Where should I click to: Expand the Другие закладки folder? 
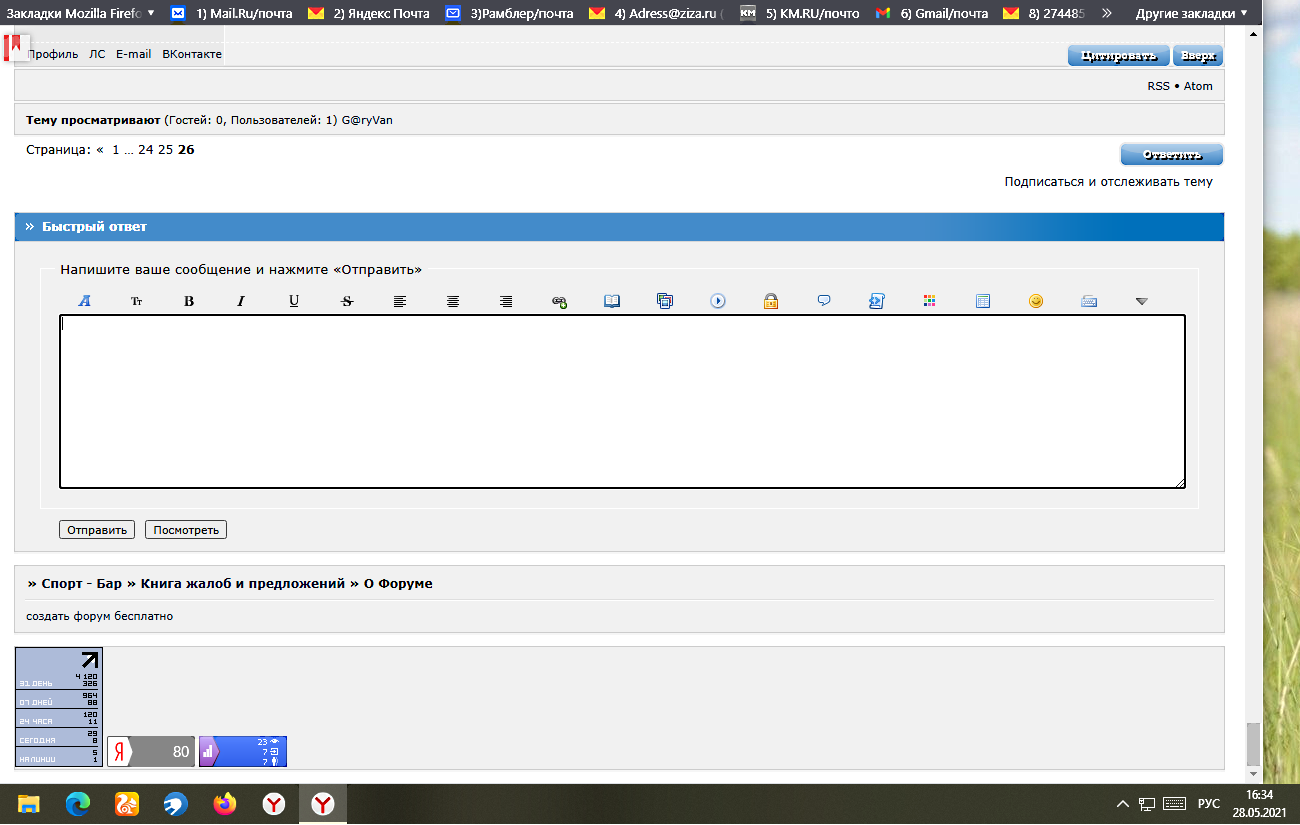1192,14
